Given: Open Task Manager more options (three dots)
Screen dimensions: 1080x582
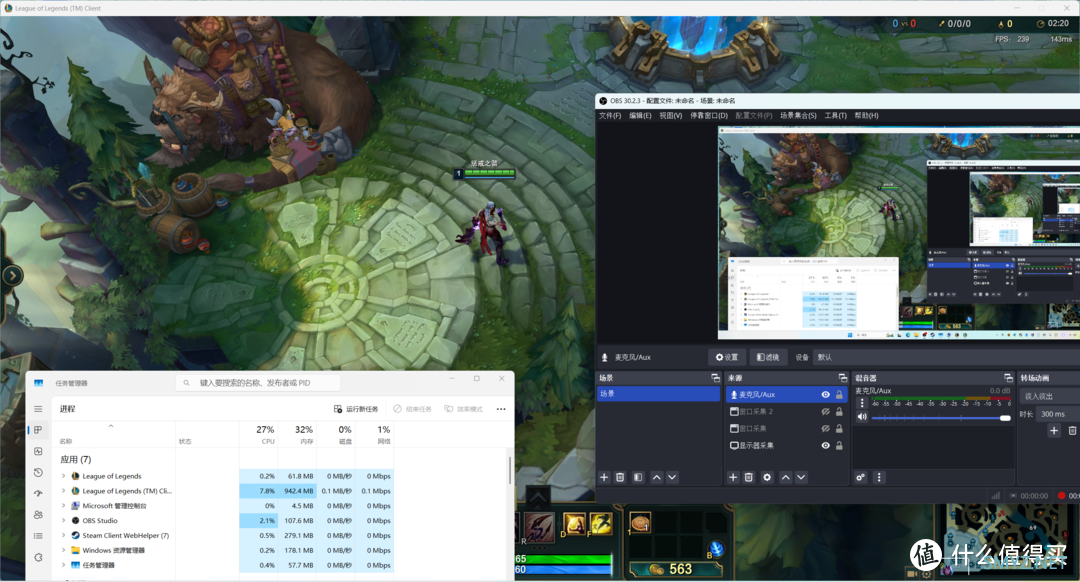Looking at the screenshot, I should tap(501, 409).
